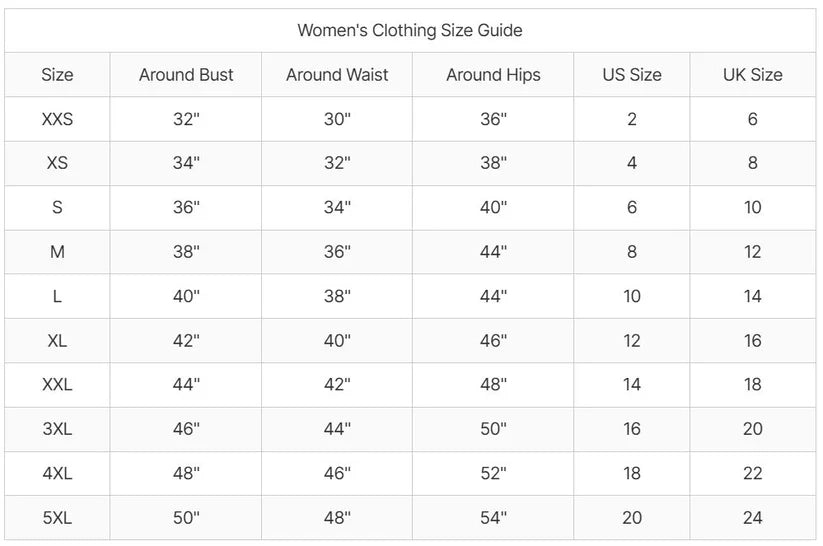Viewport: 823px width, 546px height.
Task: Click the XXS size row label
Action: (57, 119)
